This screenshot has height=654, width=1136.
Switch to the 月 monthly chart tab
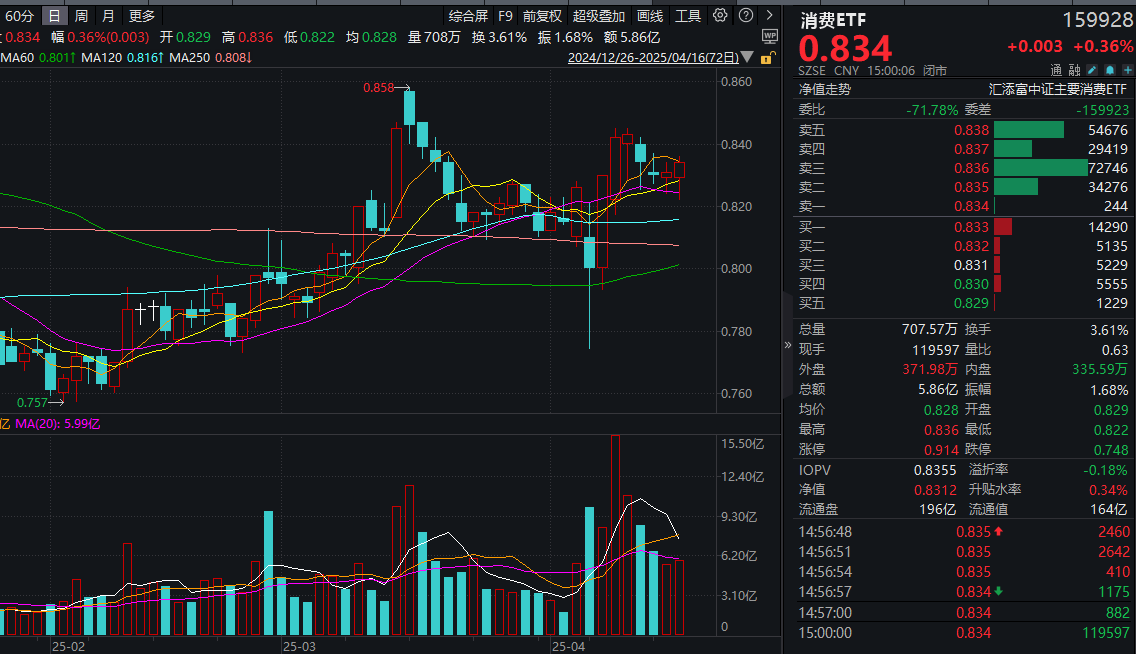click(x=107, y=16)
